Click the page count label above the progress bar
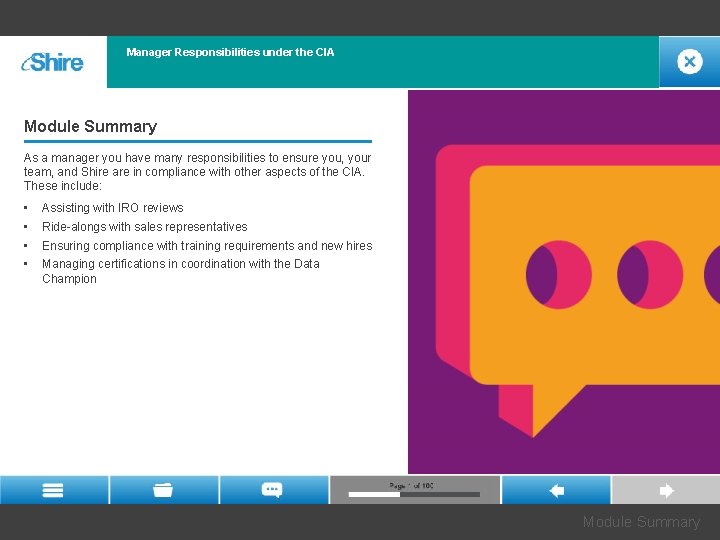This screenshot has width=720, height=540. (411, 485)
